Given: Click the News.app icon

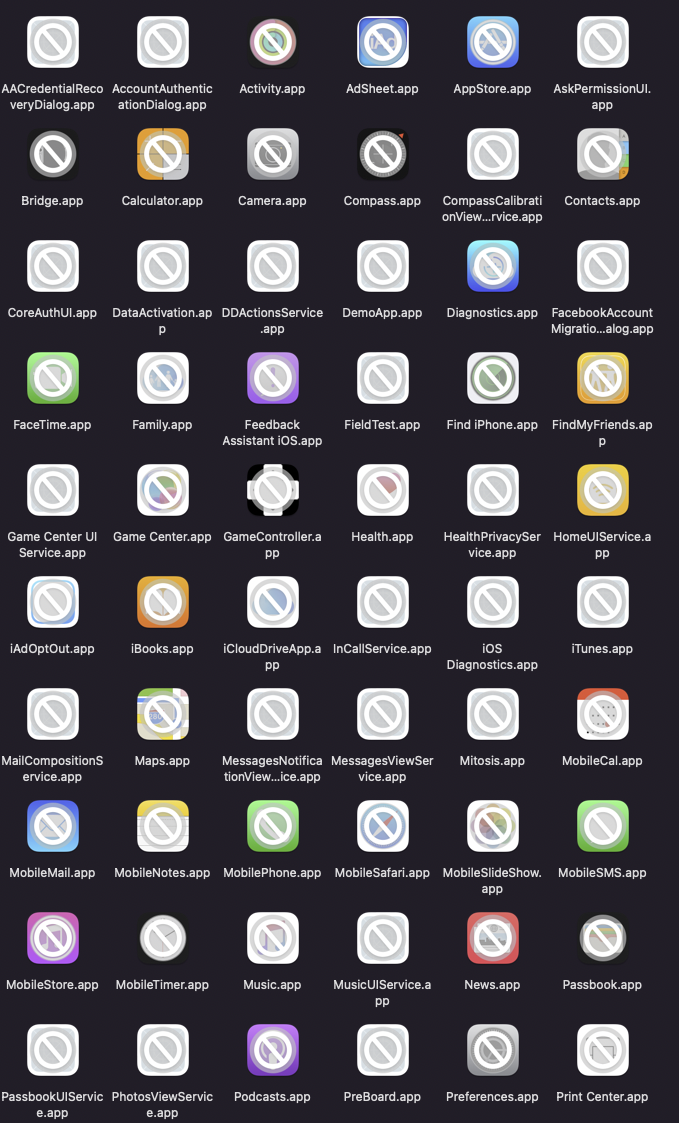Looking at the screenshot, I should (x=493, y=938).
